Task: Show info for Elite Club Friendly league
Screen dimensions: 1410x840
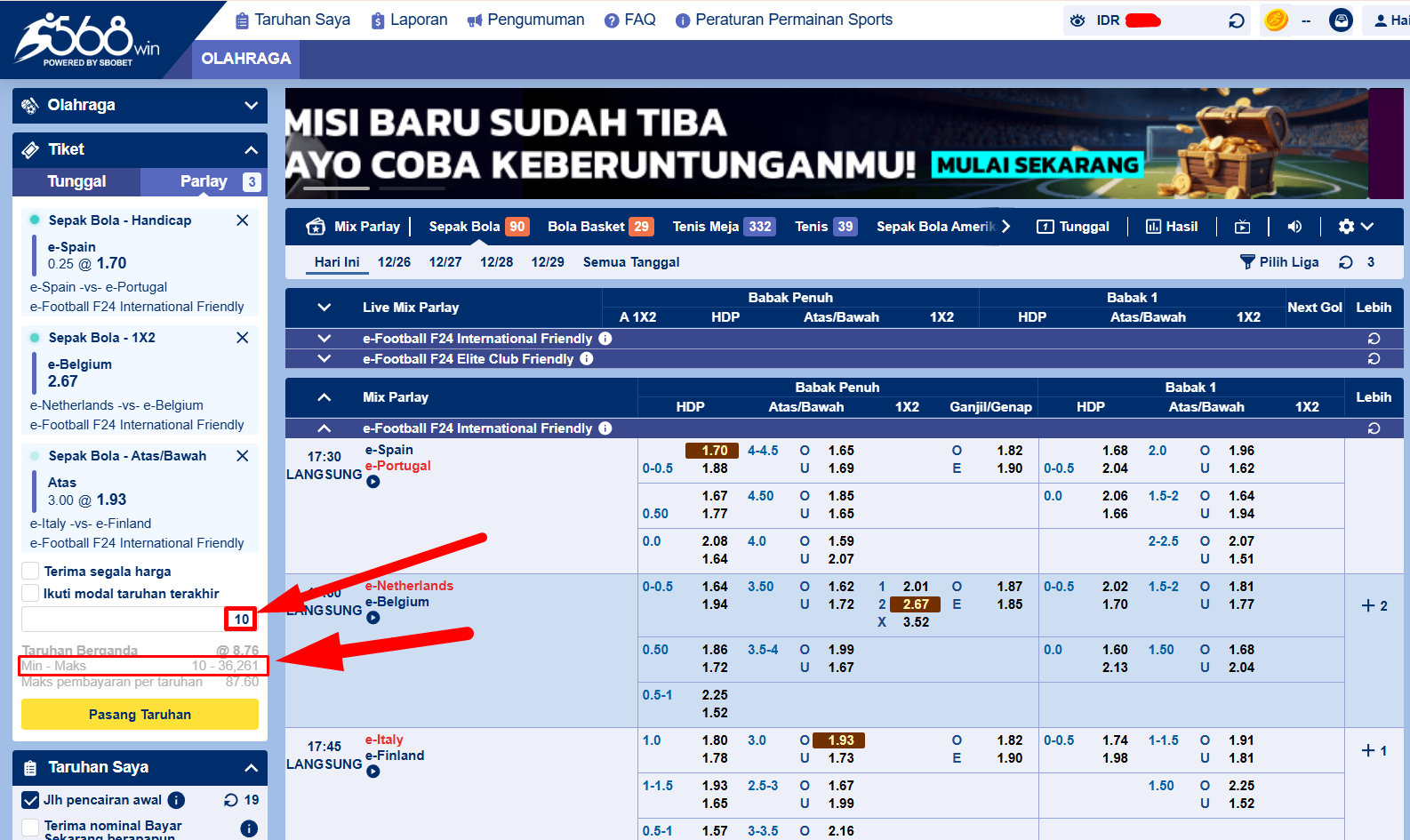Action: click(x=587, y=359)
